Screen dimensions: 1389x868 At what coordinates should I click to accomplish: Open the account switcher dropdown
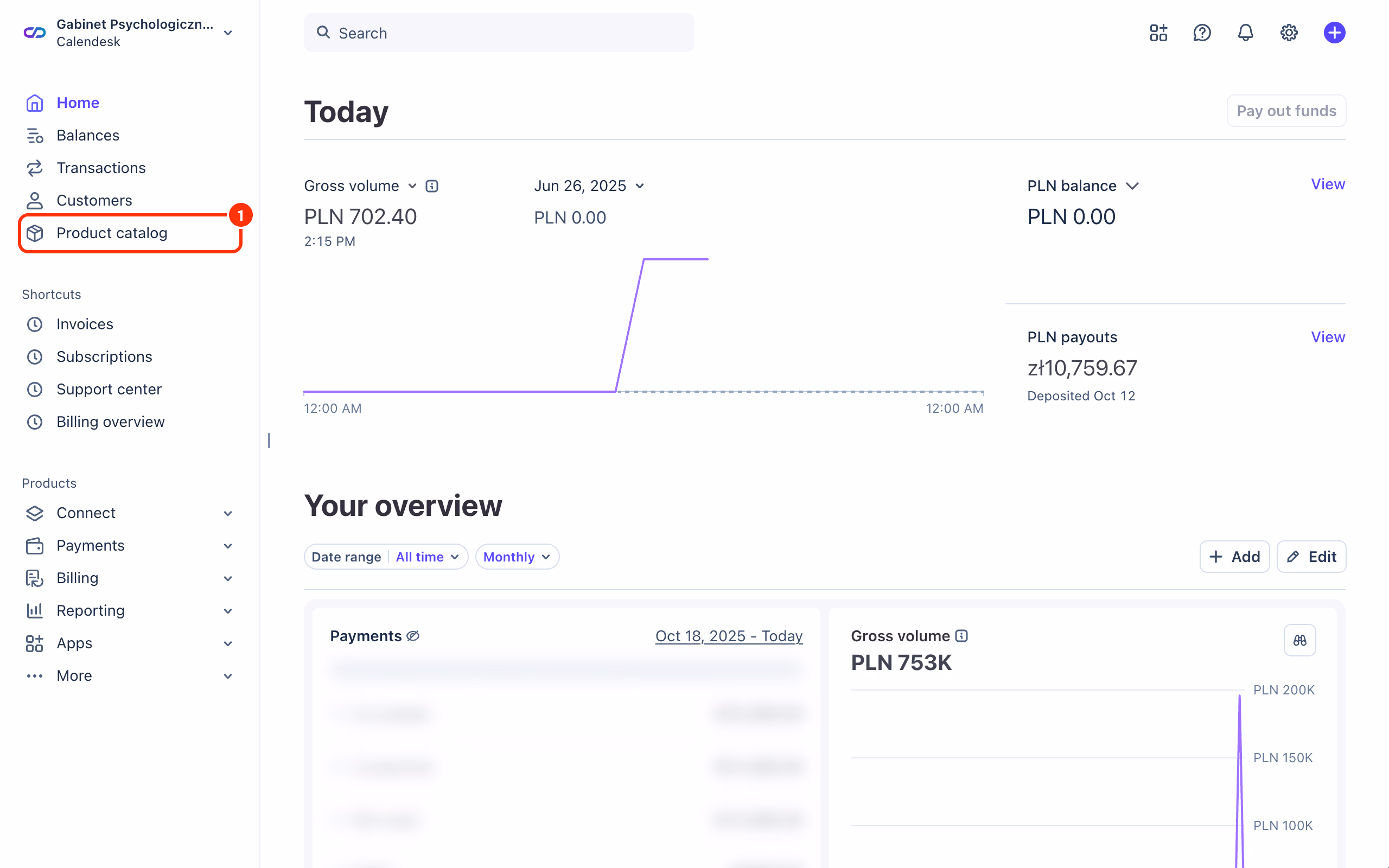(x=228, y=33)
